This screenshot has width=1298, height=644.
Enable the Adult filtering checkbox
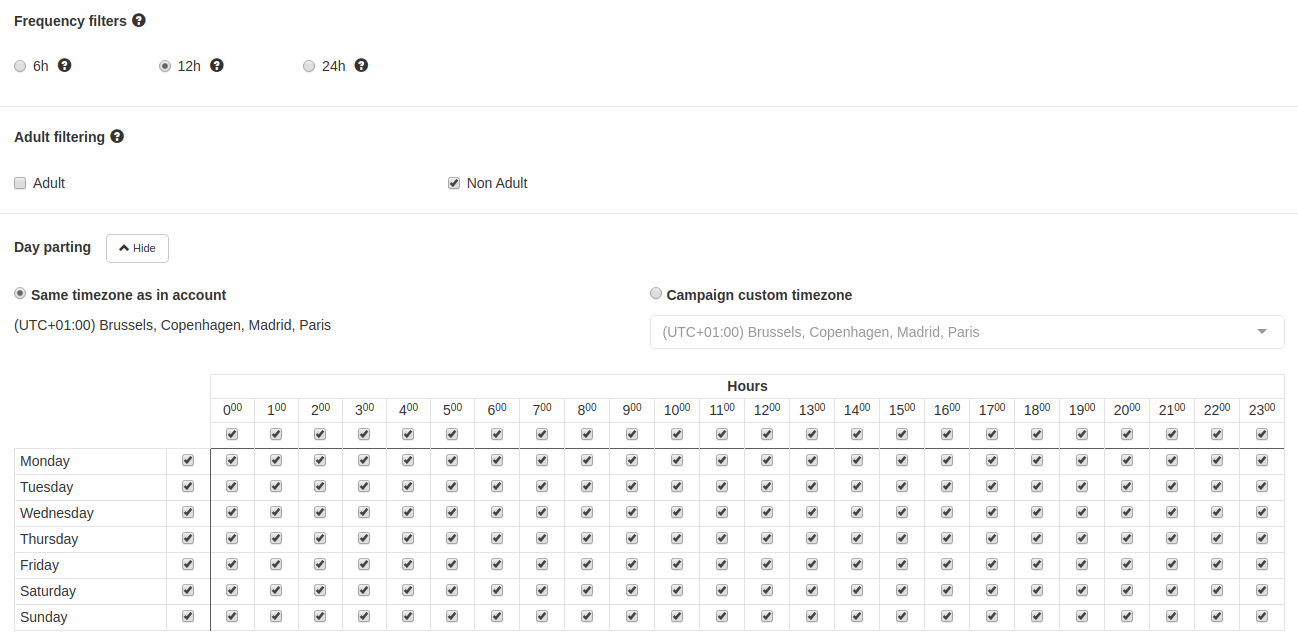pyautogui.click(x=20, y=184)
